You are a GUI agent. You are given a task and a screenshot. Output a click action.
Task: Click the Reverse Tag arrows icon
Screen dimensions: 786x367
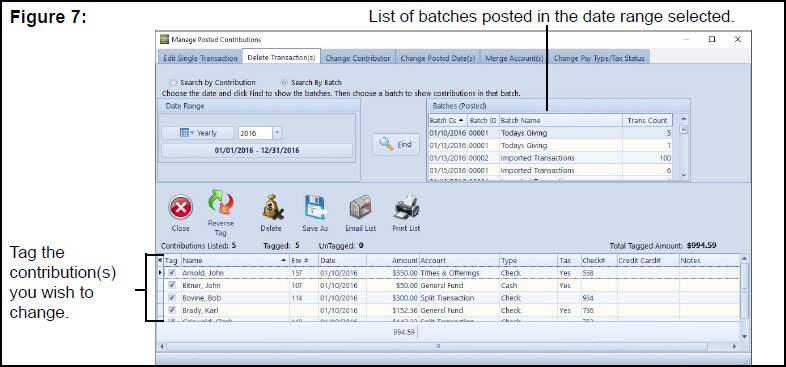pyautogui.click(x=221, y=202)
